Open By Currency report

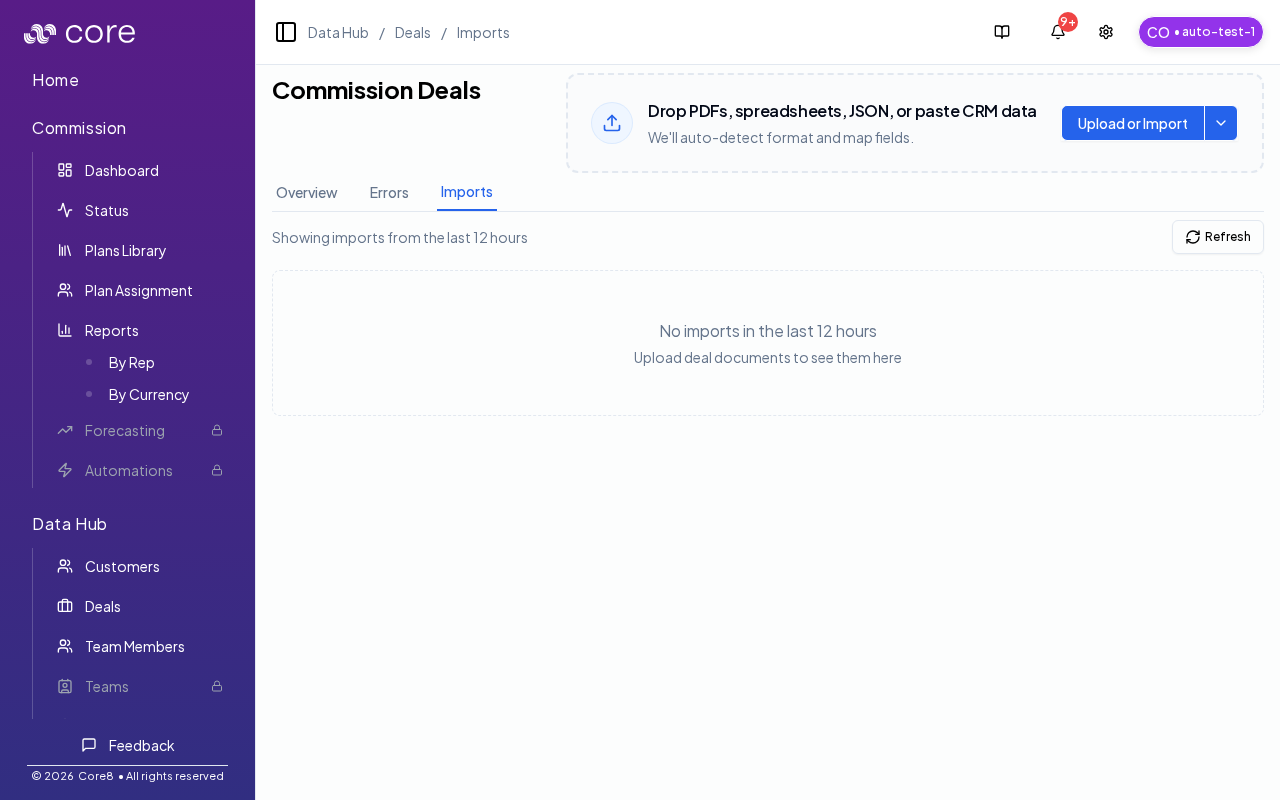click(x=148, y=394)
